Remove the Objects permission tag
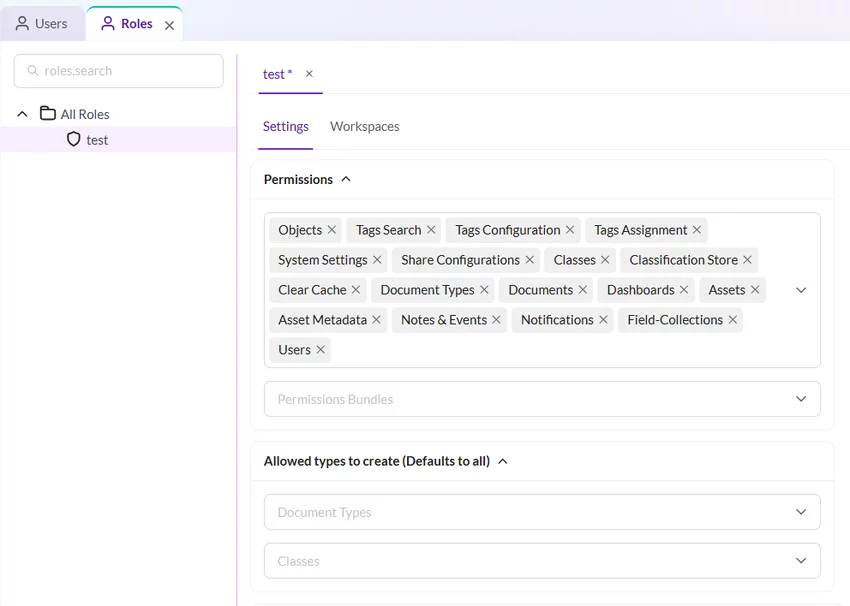 tap(332, 230)
